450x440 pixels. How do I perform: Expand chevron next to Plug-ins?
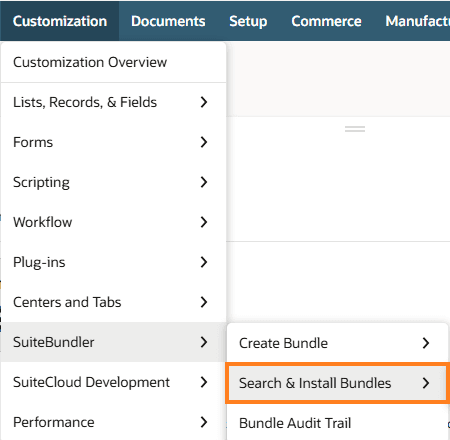pos(204,262)
